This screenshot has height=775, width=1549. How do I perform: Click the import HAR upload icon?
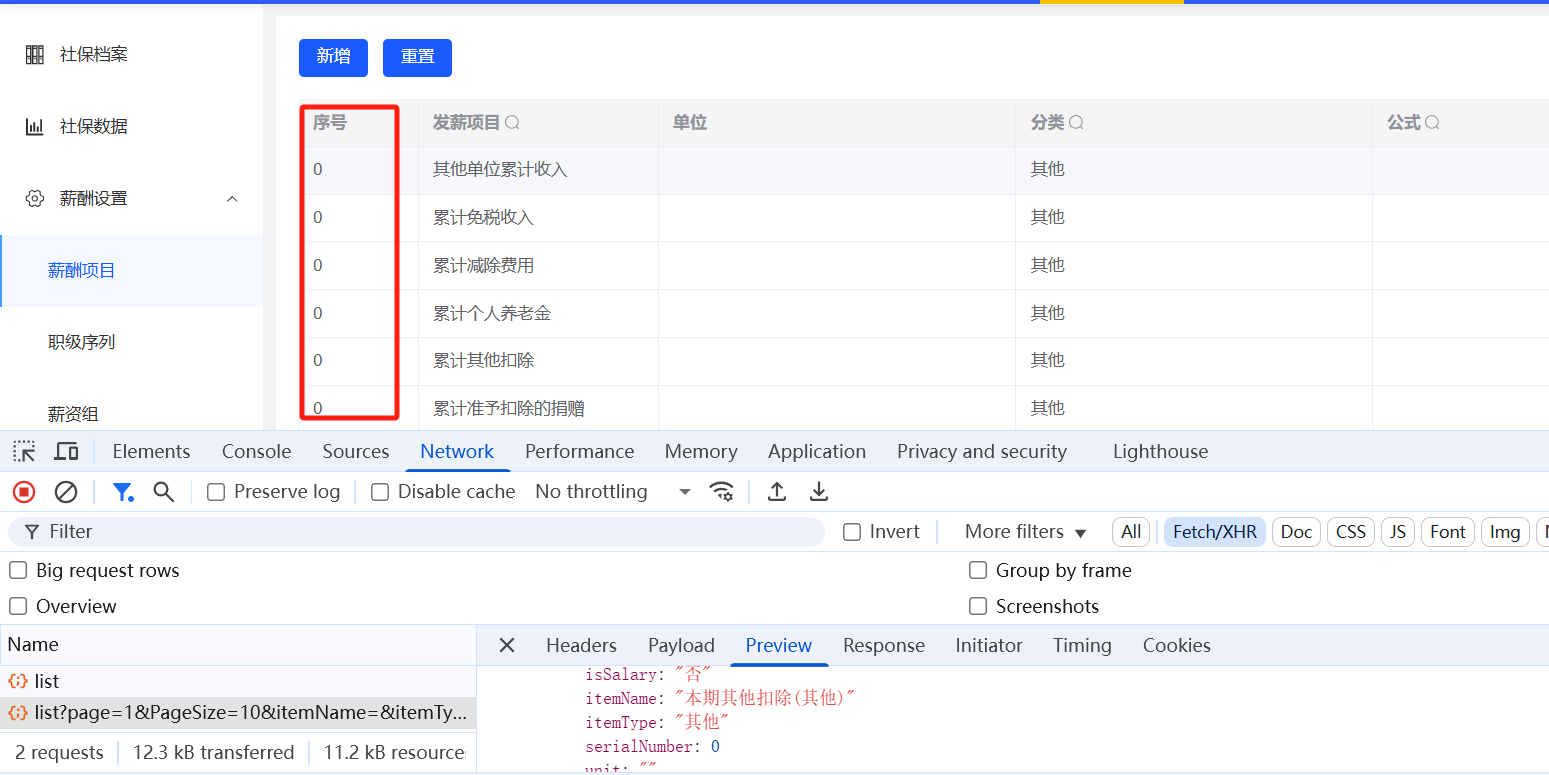pos(776,491)
